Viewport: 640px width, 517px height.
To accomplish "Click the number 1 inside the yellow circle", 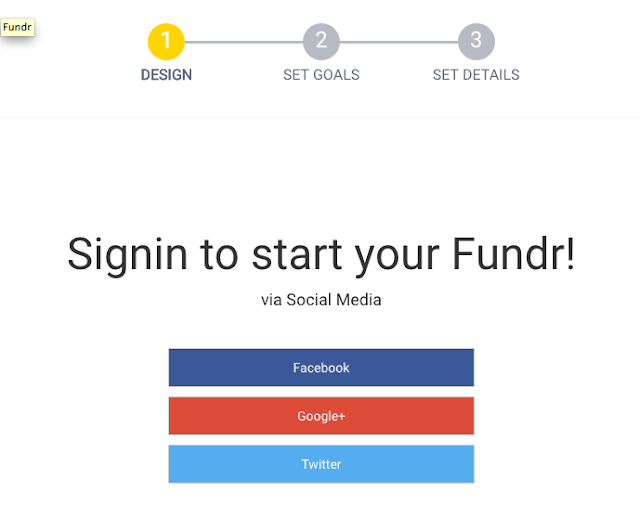I will [x=166, y=41].
